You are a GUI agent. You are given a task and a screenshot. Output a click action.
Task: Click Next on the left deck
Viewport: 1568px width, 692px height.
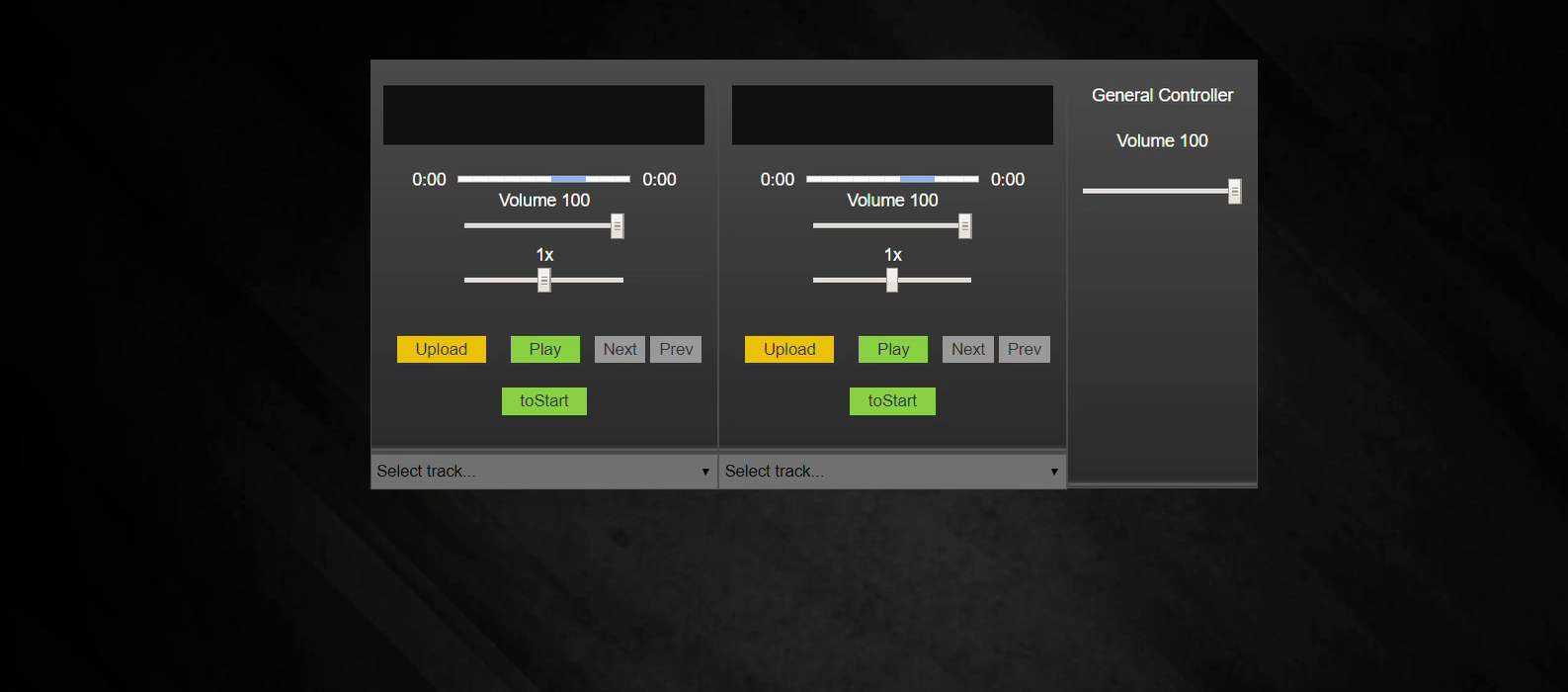tap(619, 349)
